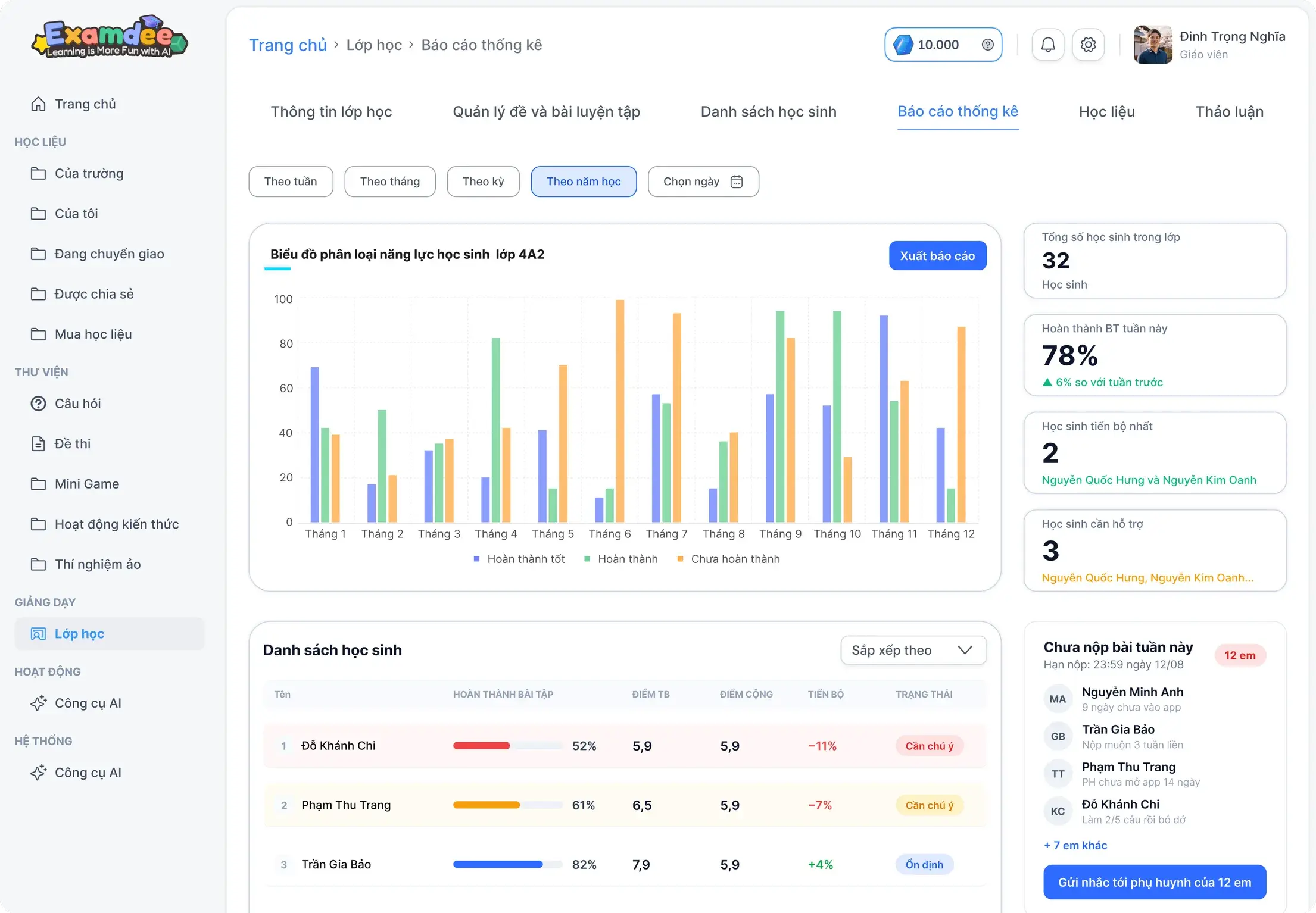Open Câu hỏi question icon in sidebar

tap(38, 404)
